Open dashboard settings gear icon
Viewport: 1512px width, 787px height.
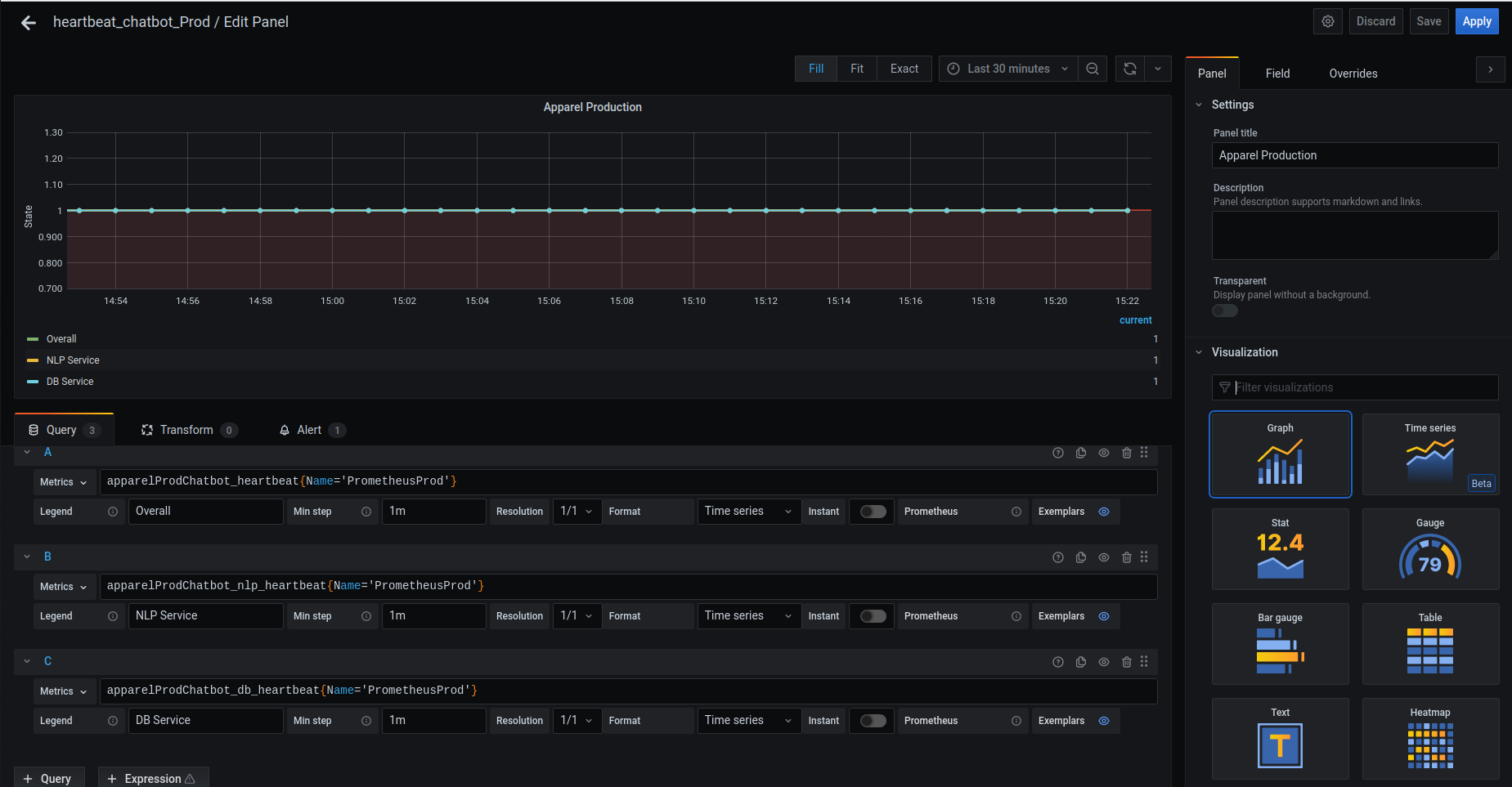1328,21
